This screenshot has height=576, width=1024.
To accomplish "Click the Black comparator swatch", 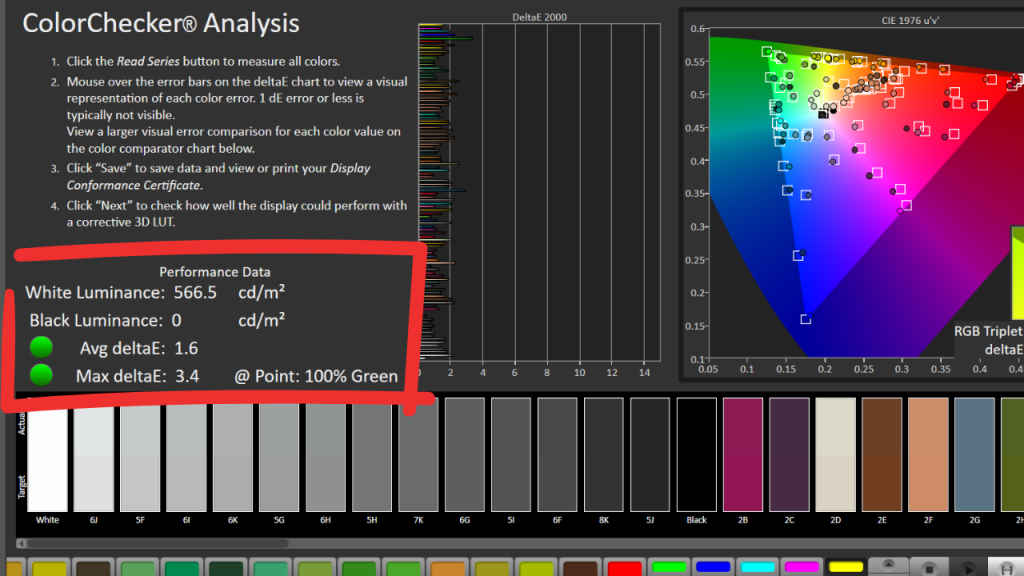I will [x=696, y=455].
